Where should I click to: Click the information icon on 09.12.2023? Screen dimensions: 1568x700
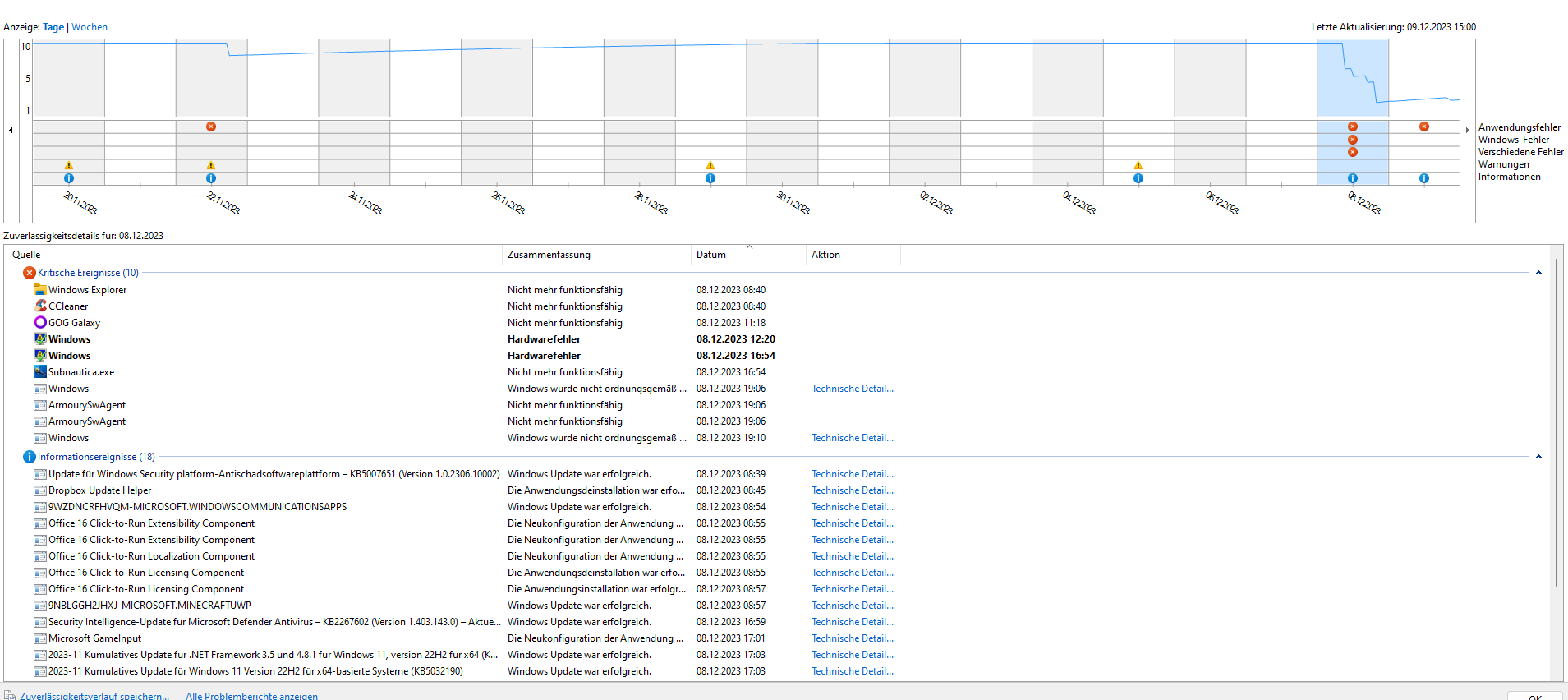[1424, 178]
